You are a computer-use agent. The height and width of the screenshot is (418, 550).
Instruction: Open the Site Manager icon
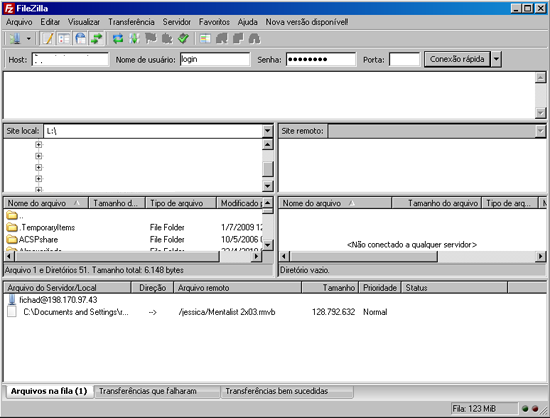click(x=15, y=39)
